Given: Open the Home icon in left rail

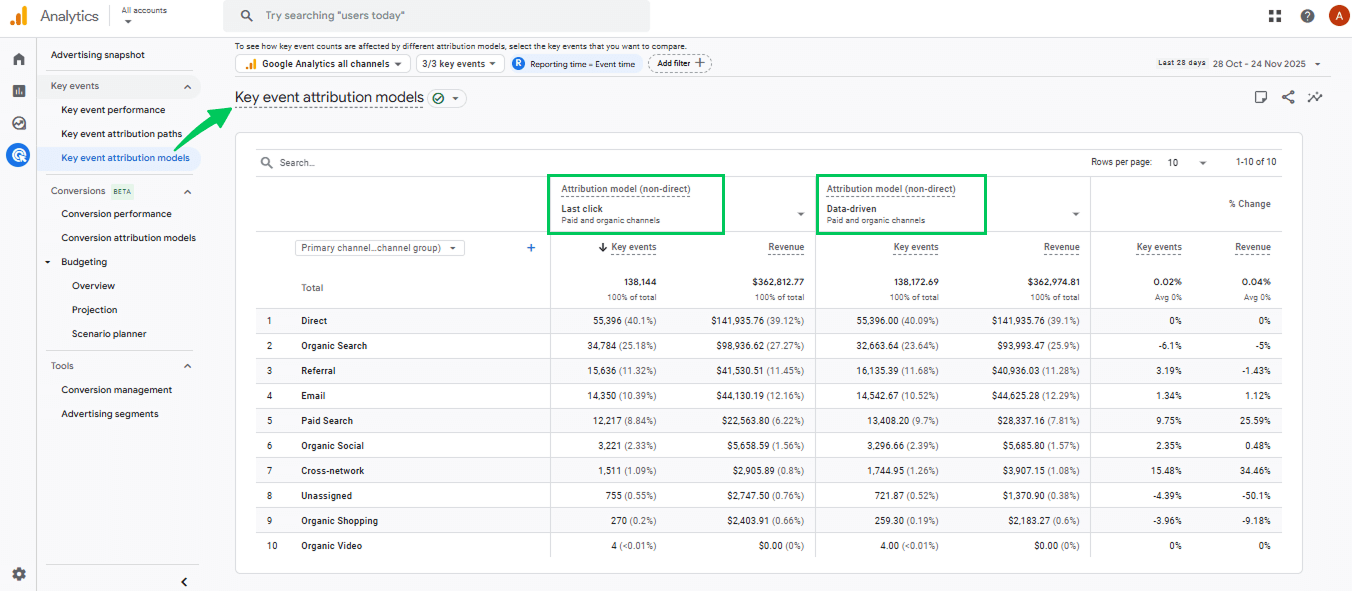Looking at the screenshot, I should tap(18, 59).
